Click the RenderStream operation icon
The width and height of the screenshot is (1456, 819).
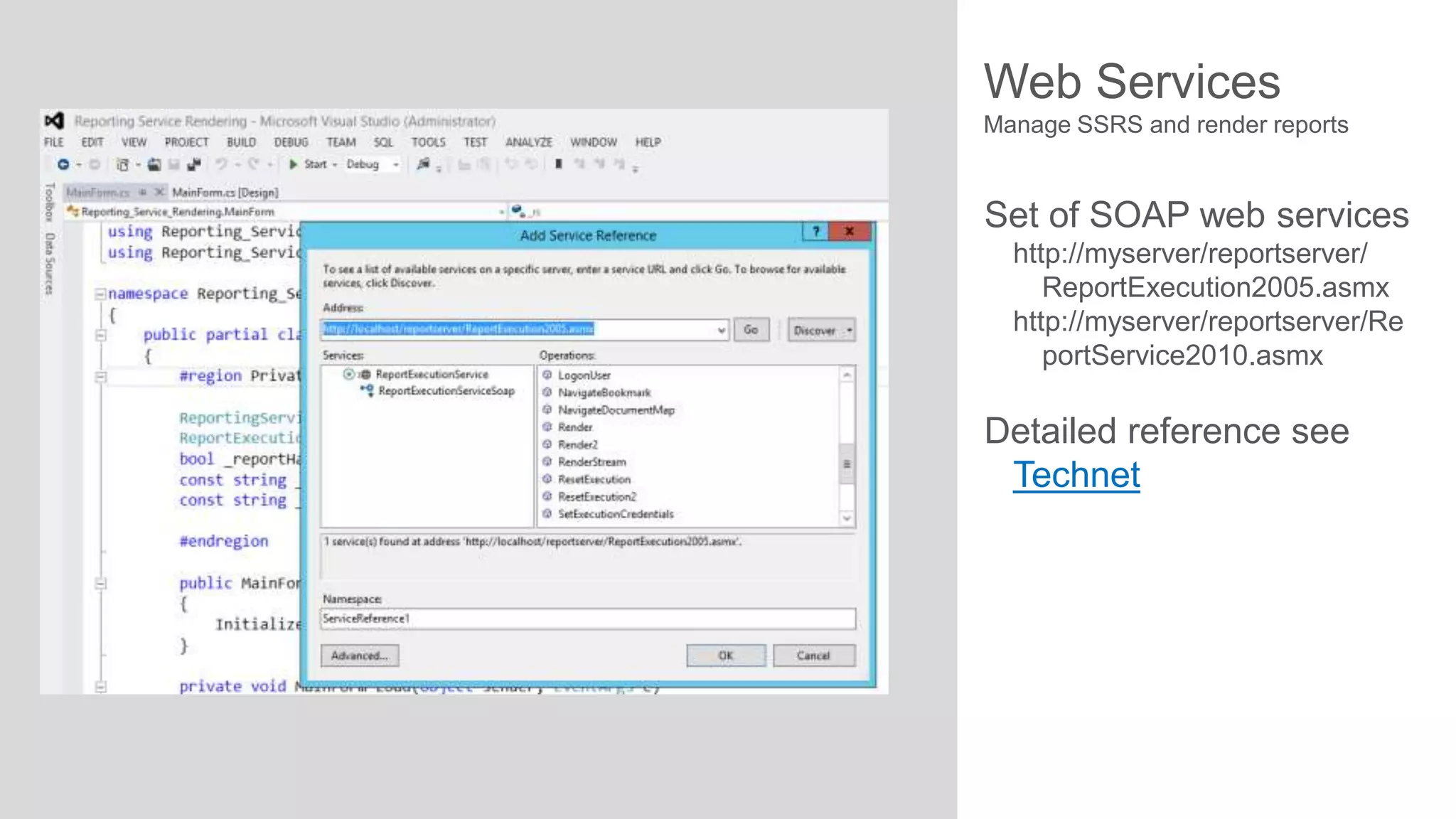pyautogui.click(x=547, y=461)
